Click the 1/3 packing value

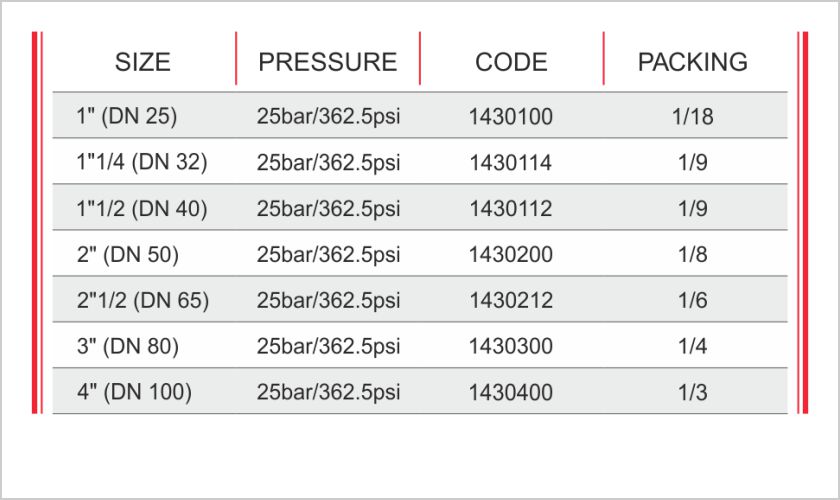coord(693,393)
